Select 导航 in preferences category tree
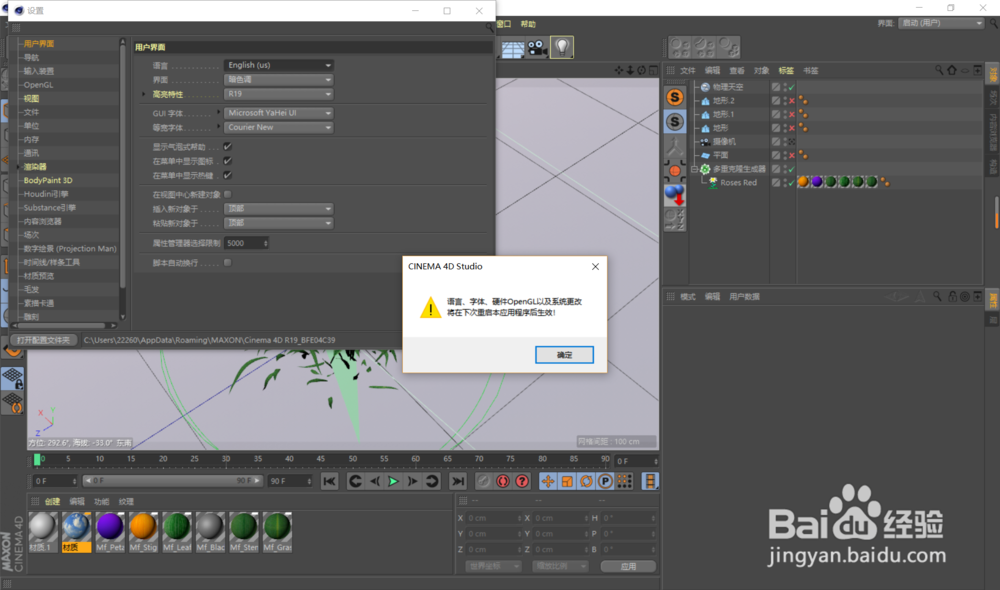The image size is (1000, 590). pos(31,57)
